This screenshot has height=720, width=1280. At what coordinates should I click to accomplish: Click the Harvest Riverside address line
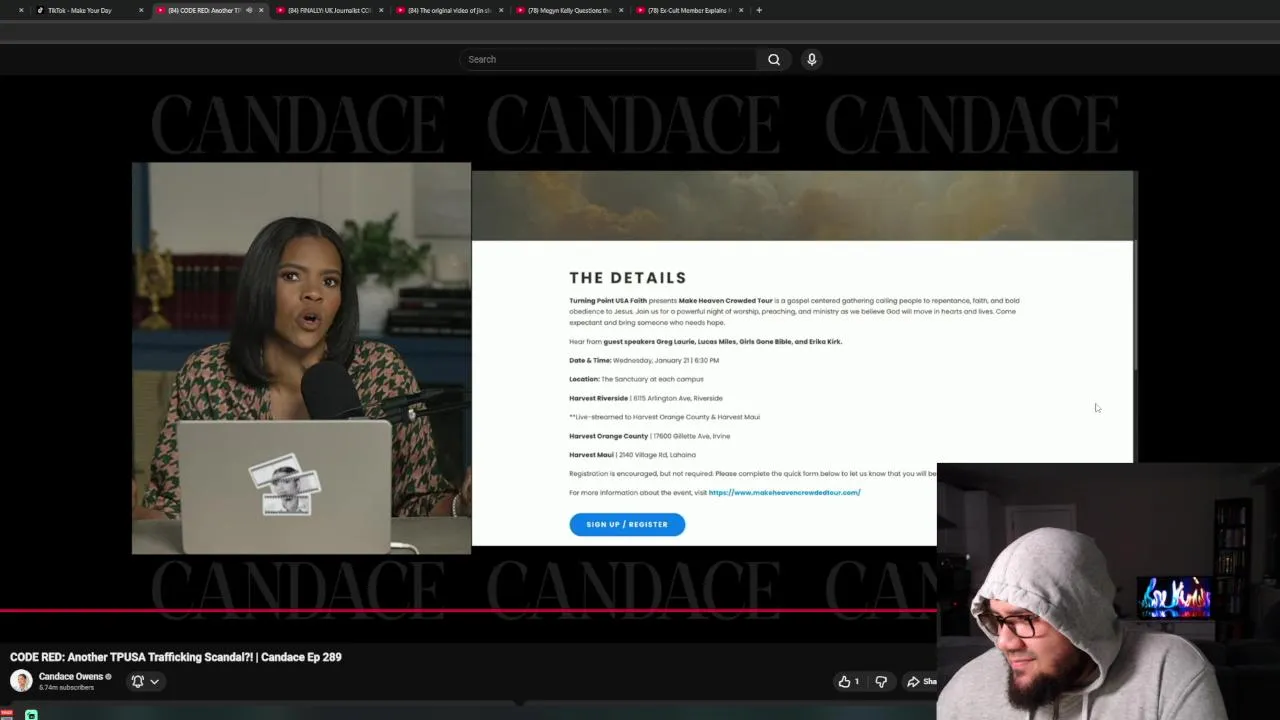click(x=646, y=398)
